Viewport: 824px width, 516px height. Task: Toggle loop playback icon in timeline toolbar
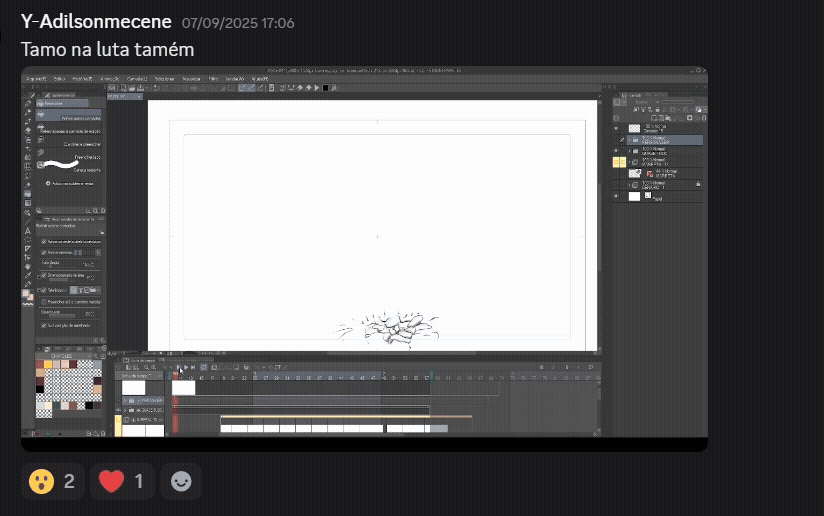[x=204, y=367]
